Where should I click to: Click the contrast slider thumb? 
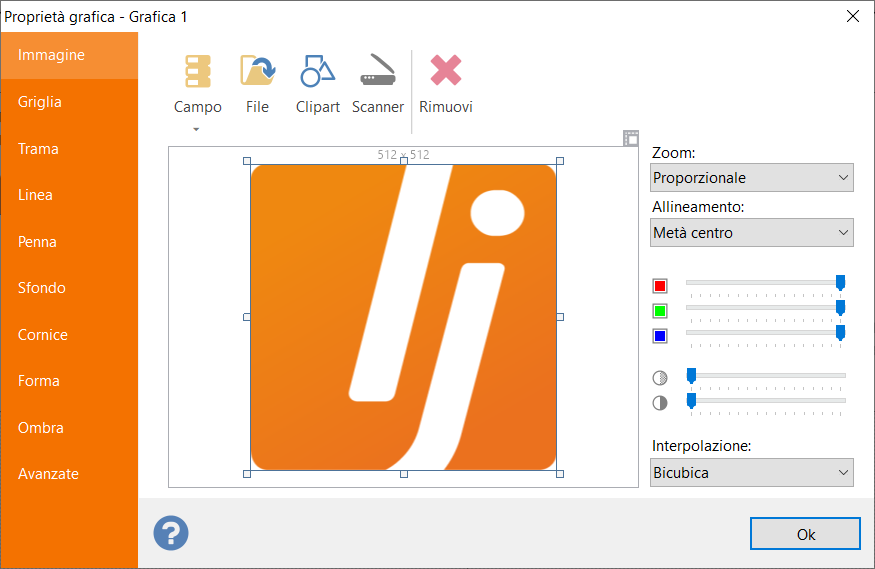691,401
